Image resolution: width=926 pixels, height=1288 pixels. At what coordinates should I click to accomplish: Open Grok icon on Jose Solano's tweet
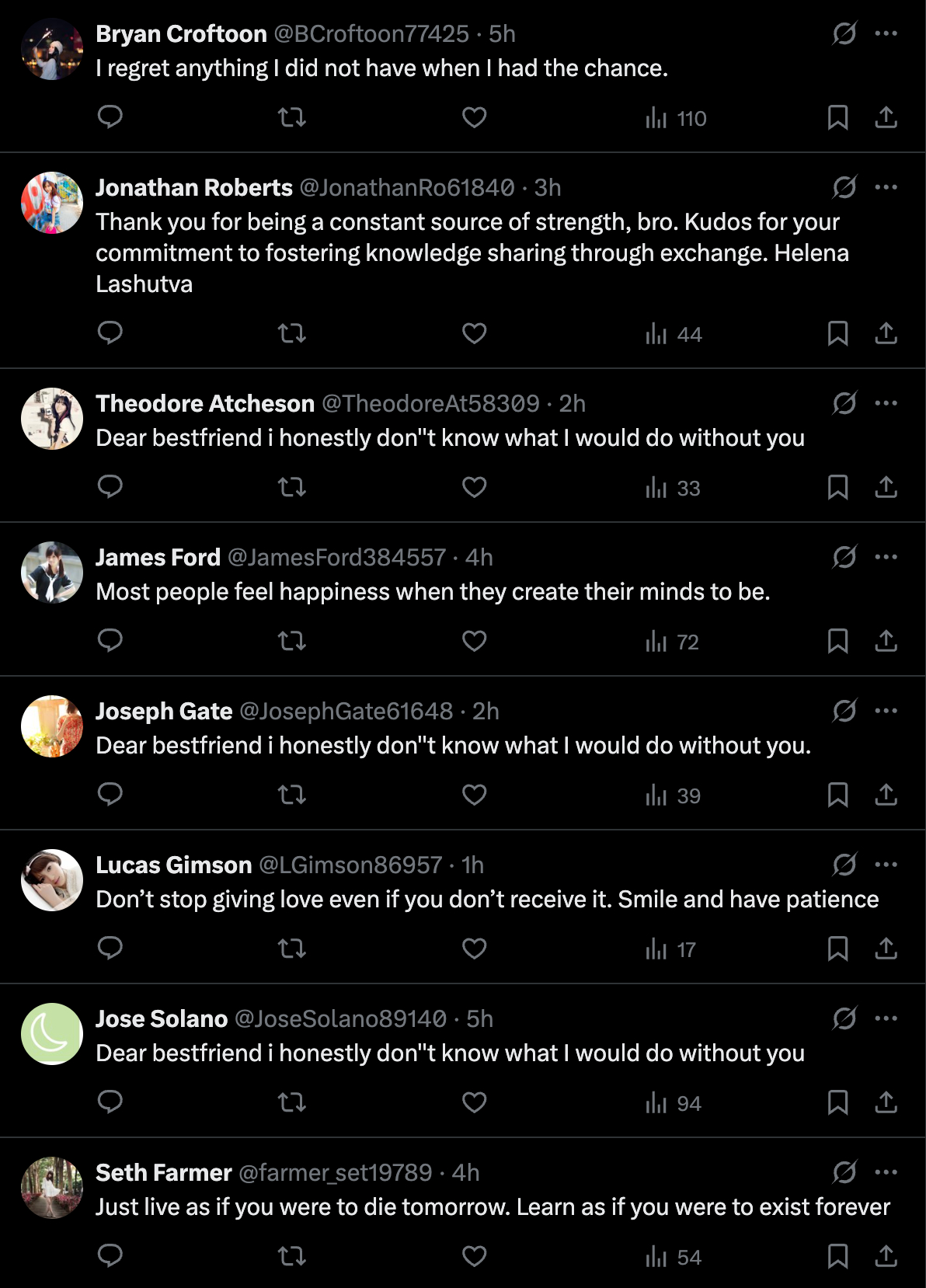click(x=844, y=1018)
